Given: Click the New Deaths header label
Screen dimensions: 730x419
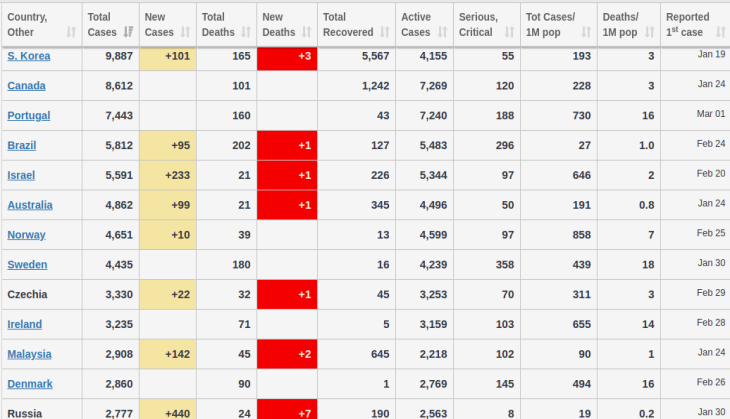Looking at the screenshot, I should 279,25.
